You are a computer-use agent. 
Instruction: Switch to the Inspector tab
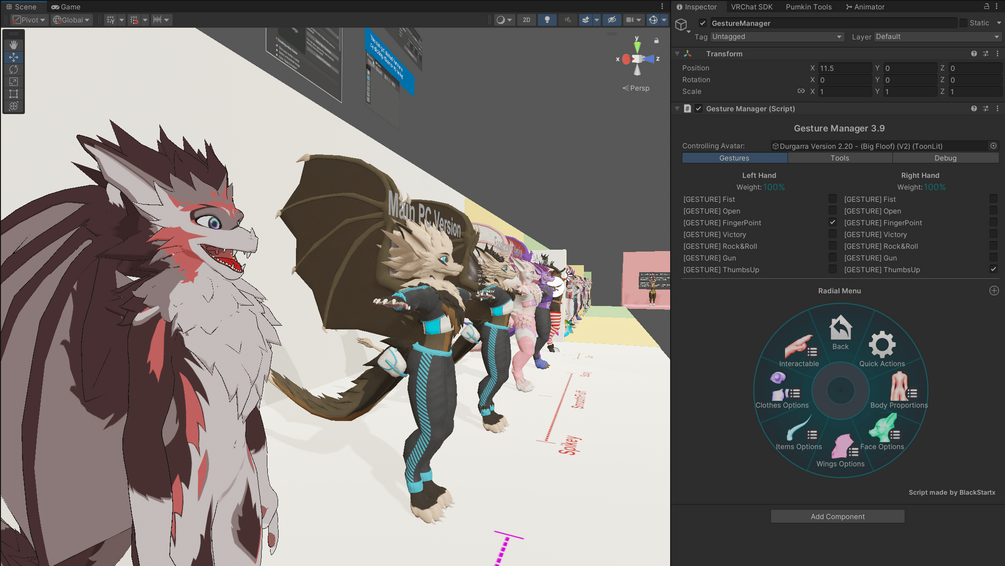coord(697,6)
